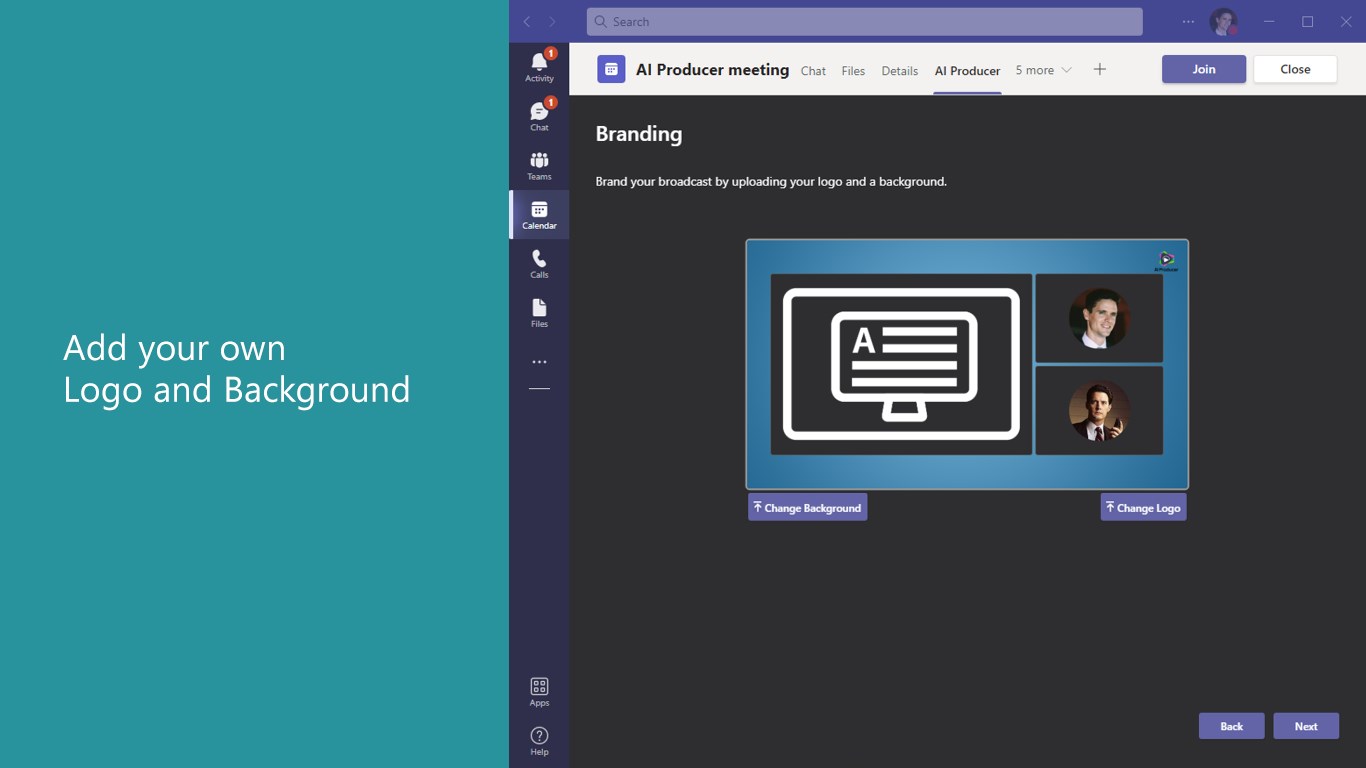Screen dimensions: 1366x768
Task: Open settings and more menu in title bar
Action: coord(1188,21)
